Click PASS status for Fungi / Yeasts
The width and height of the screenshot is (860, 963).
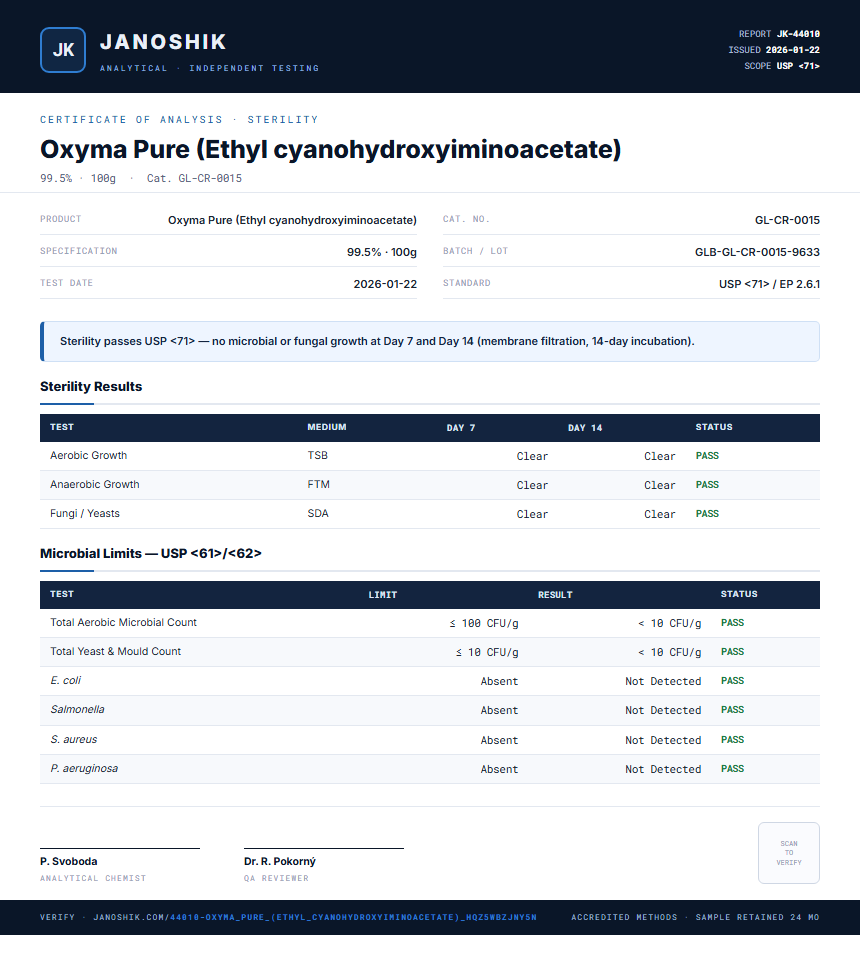(707, 513)
